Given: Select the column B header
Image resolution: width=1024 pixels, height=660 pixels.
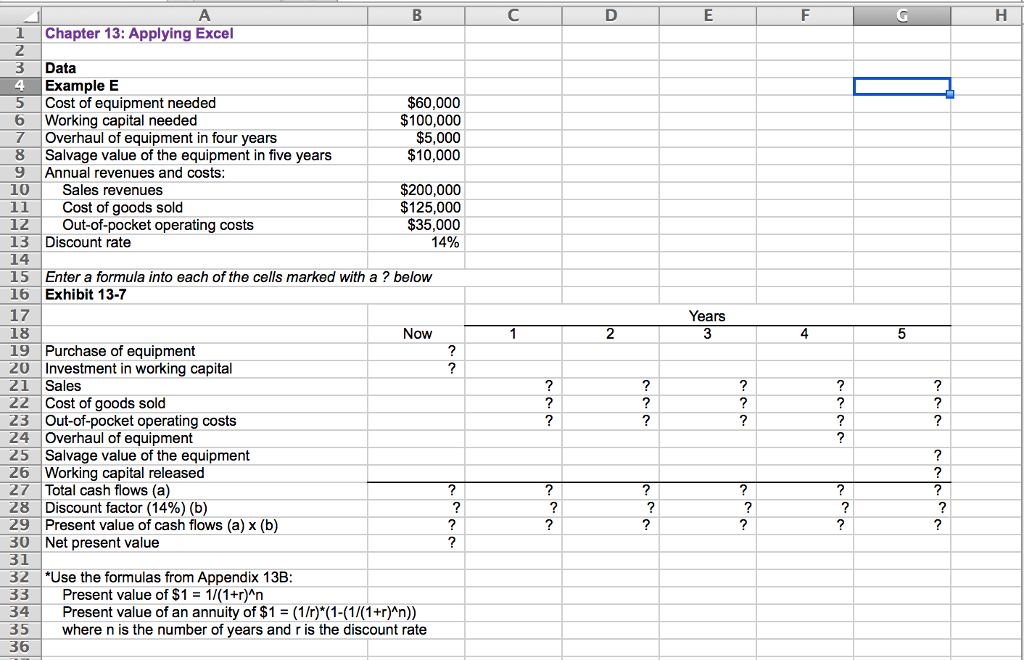Looking at the screenshot, I should coord(416,15).
